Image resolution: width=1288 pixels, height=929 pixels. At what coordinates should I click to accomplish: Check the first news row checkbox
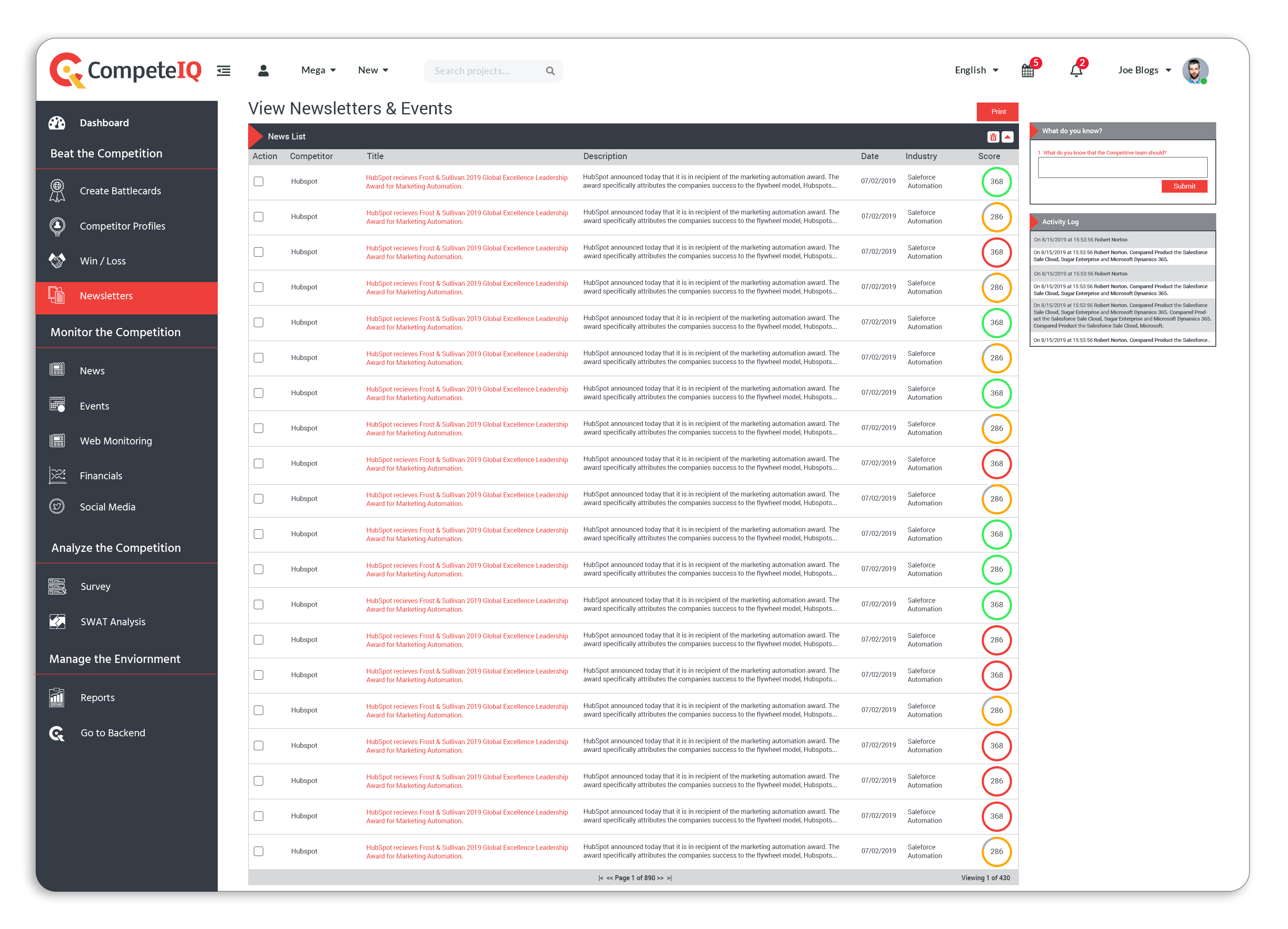click(258, 182)
